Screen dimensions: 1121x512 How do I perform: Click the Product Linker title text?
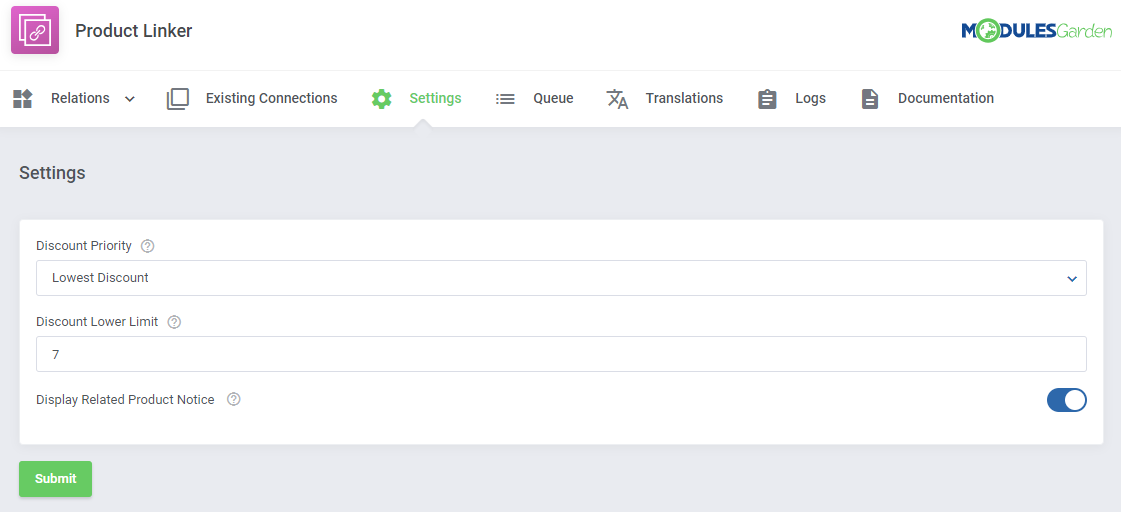coord(134,31)
